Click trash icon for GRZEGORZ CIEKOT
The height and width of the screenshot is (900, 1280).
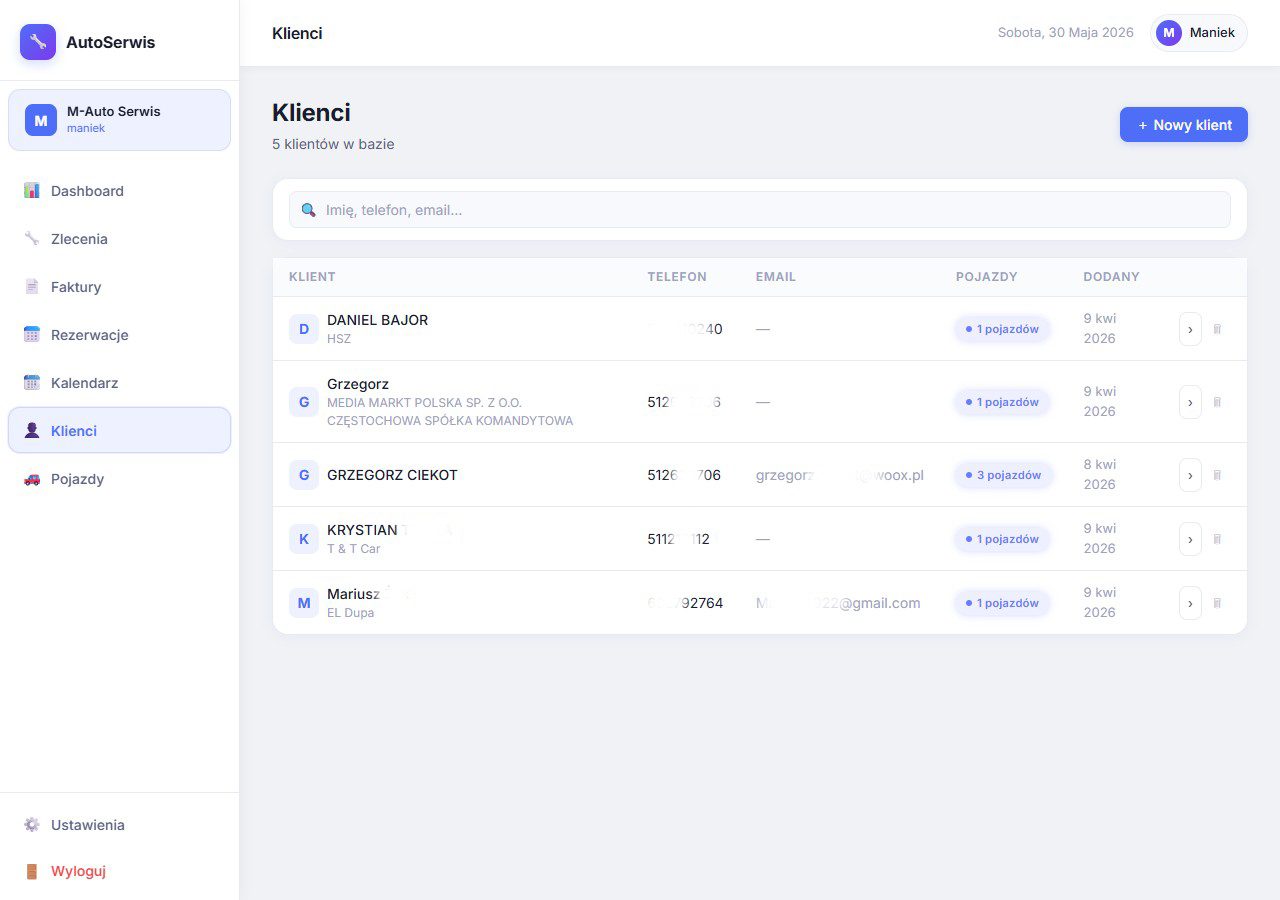coord(1217,475)
